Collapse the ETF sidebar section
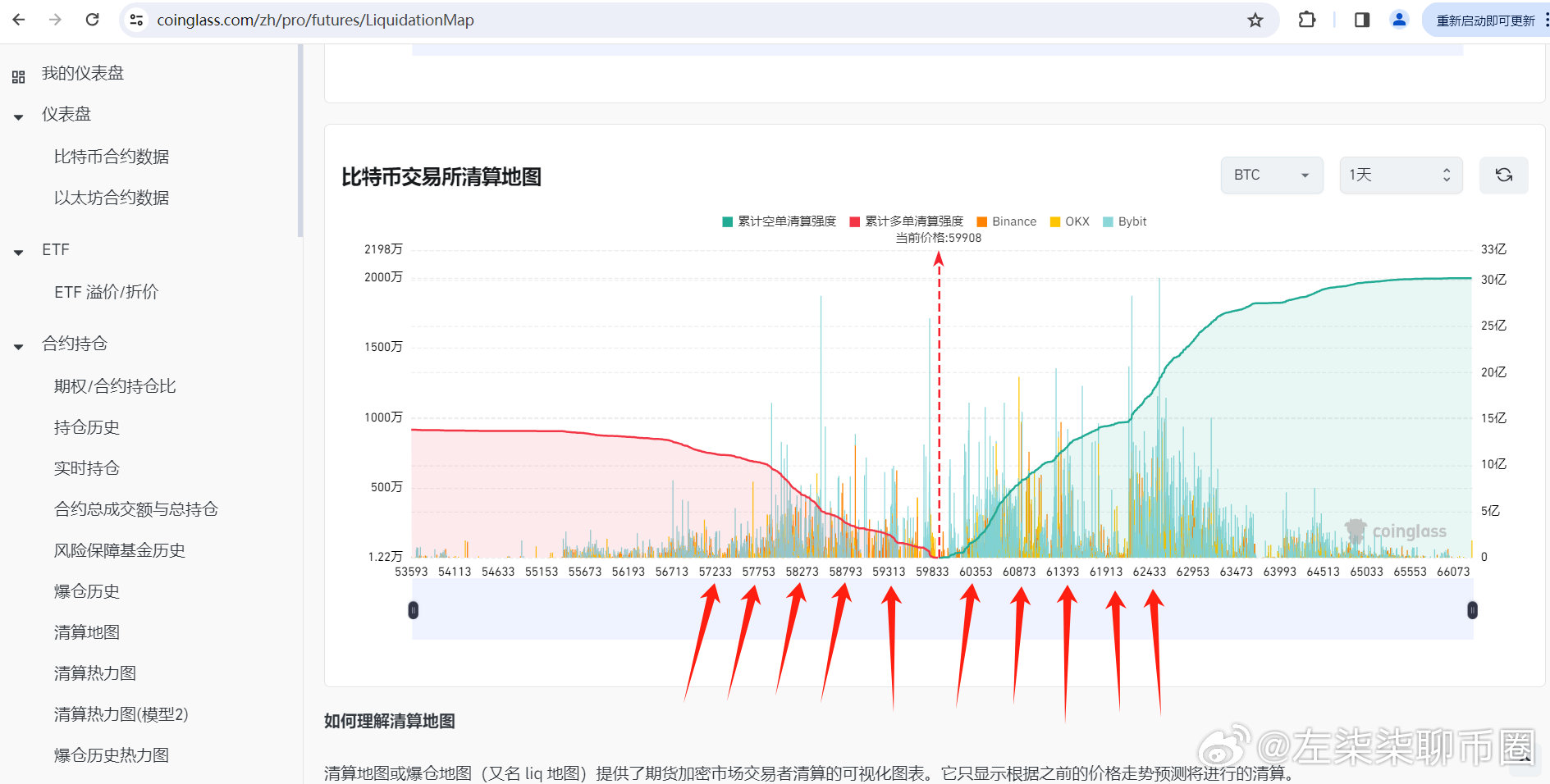Screen dimensions: 1550x784 pos(19,251)
